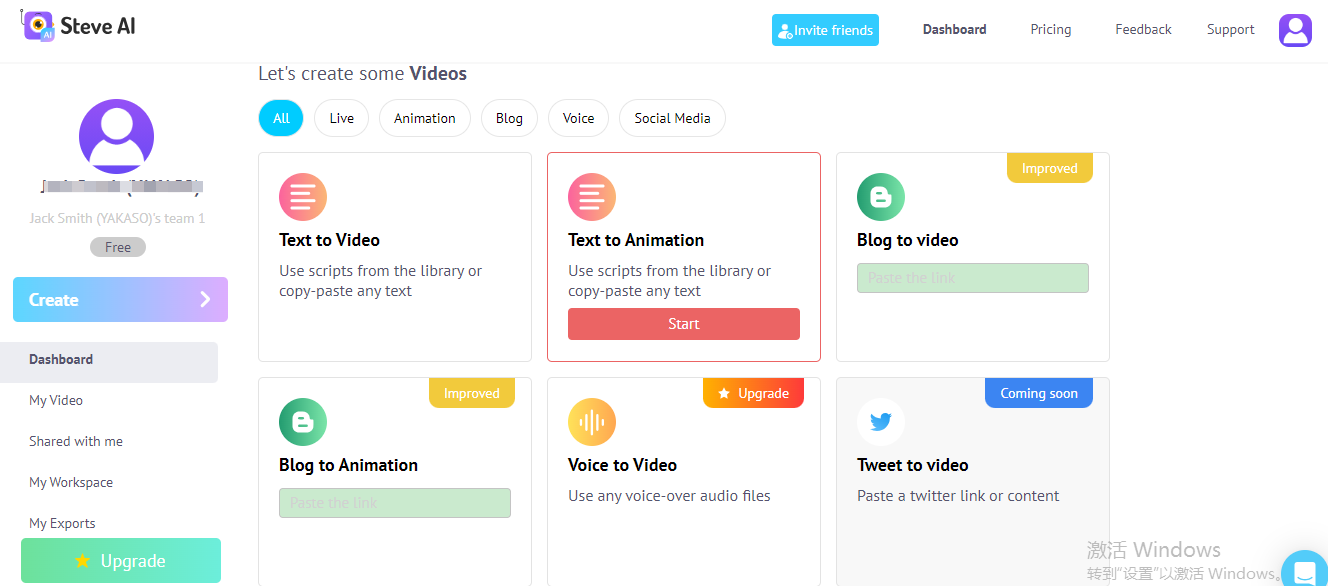Expand the Create menu
This screenshot has height=586, width=1328.
(120, 299)
